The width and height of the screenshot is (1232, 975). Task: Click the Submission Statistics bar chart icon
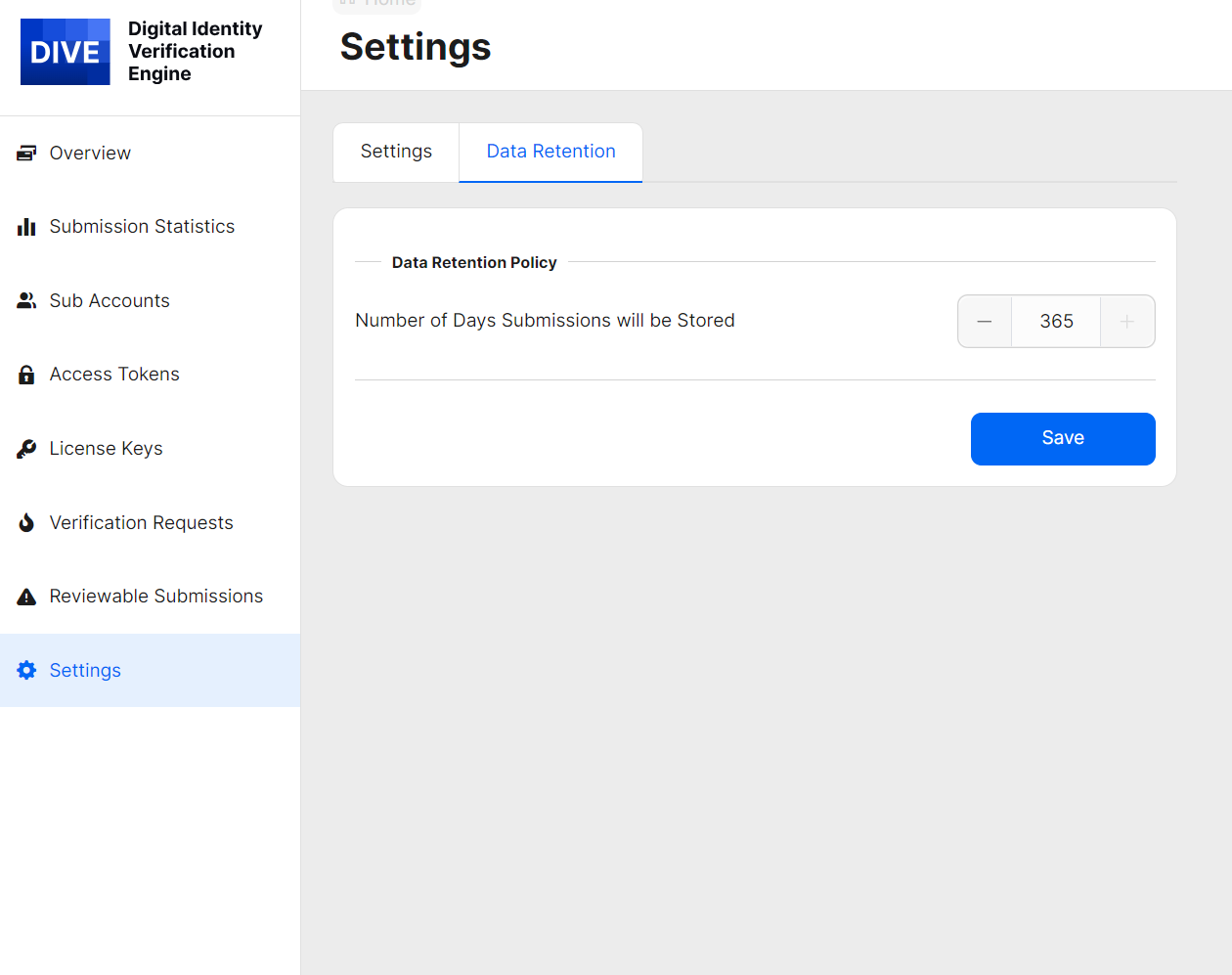(26, 227)
